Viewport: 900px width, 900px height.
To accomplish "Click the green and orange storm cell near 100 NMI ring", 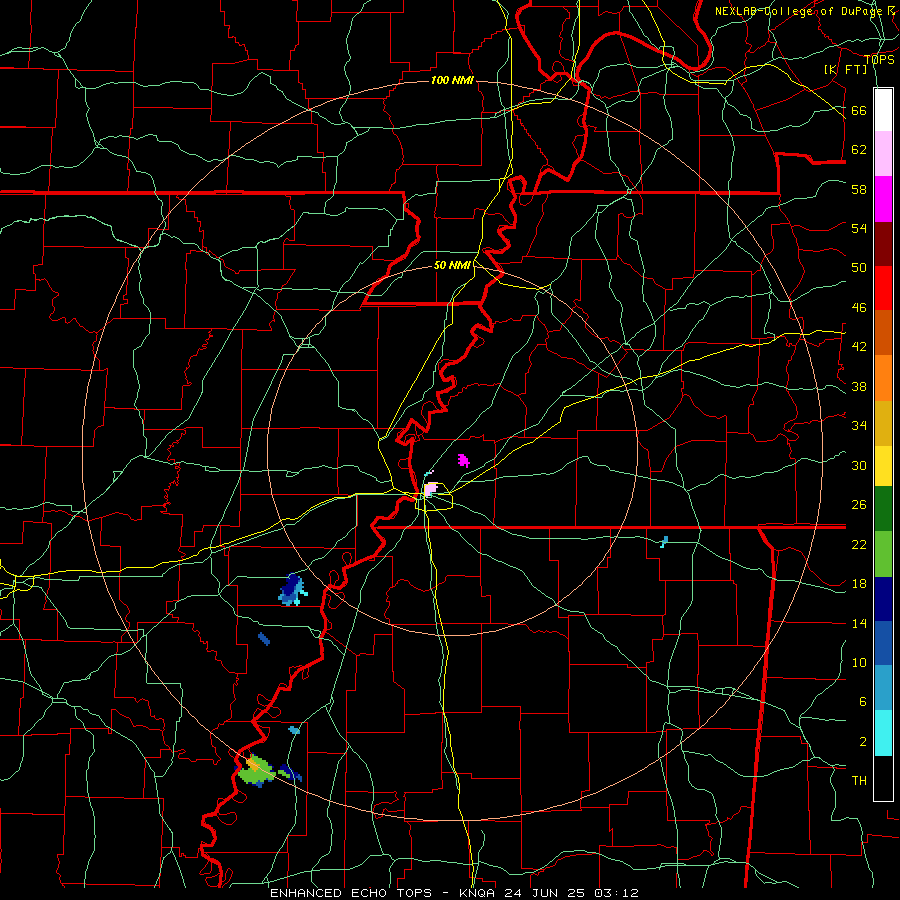I will [256, 770].
